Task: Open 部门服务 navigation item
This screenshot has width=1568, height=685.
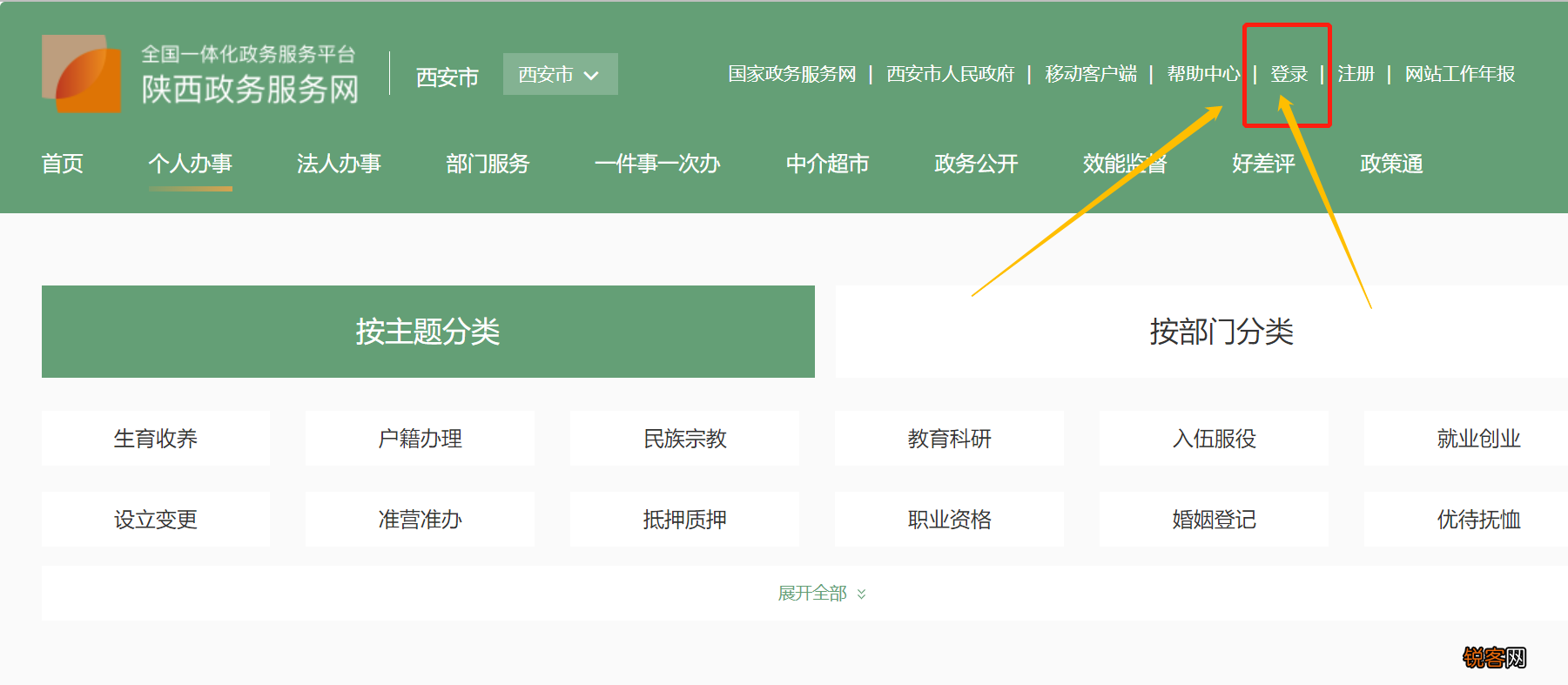Action: coord(488,164)
